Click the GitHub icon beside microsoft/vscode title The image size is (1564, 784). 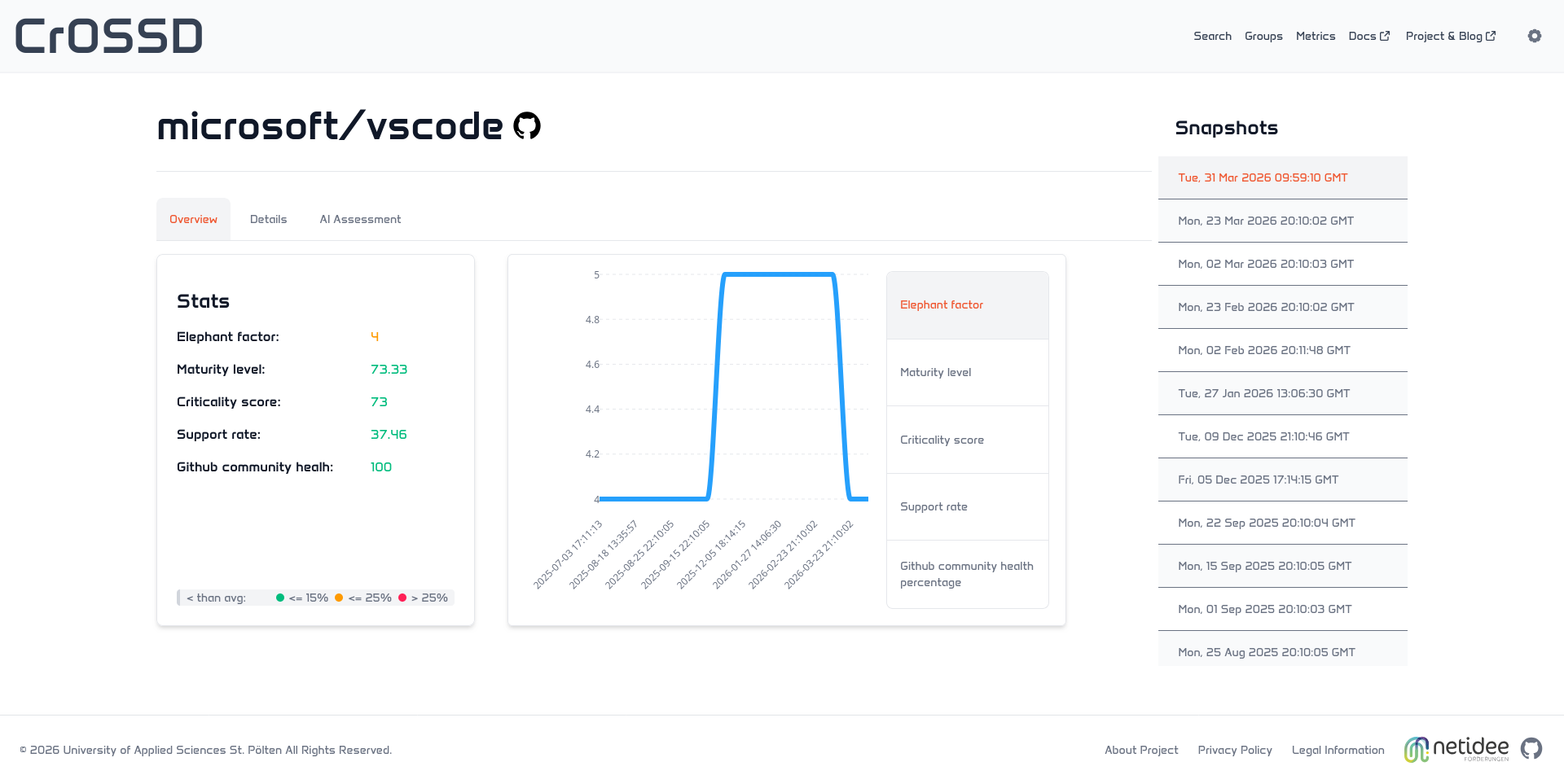click(x=526, y=125)
